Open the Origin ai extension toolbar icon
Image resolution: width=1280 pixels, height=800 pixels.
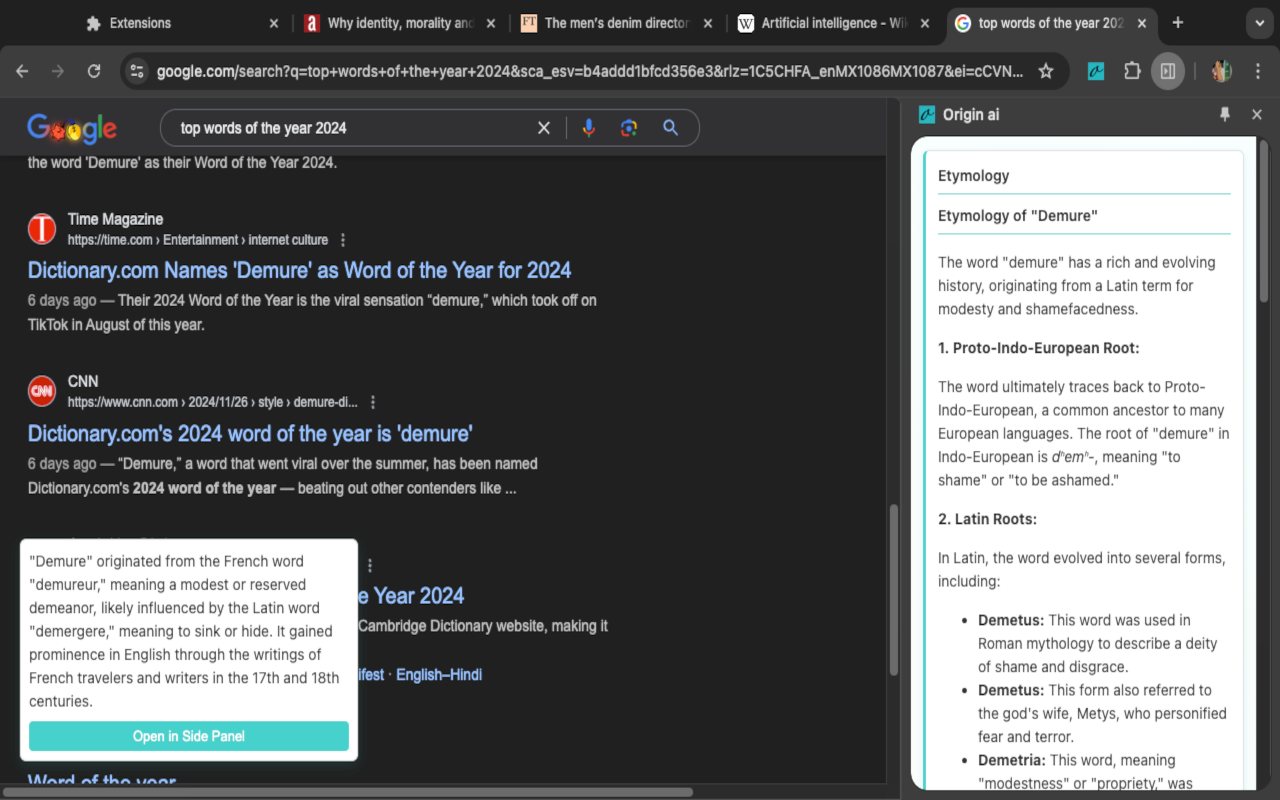pyautogui.click(x=1096, y=71)
